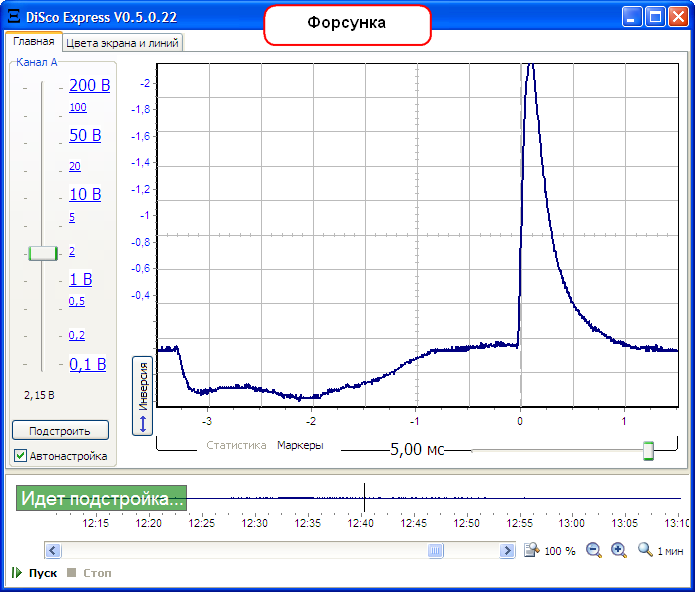
Task: Click the DiSco Express title bar icon
Action: pos(13,17)
